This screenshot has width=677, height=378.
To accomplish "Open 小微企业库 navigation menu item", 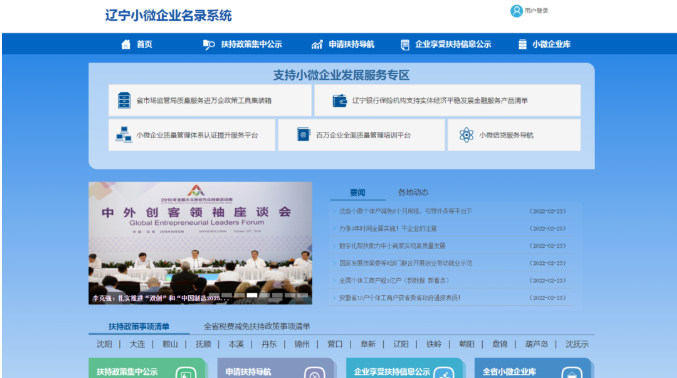I will tap(551, 44).
